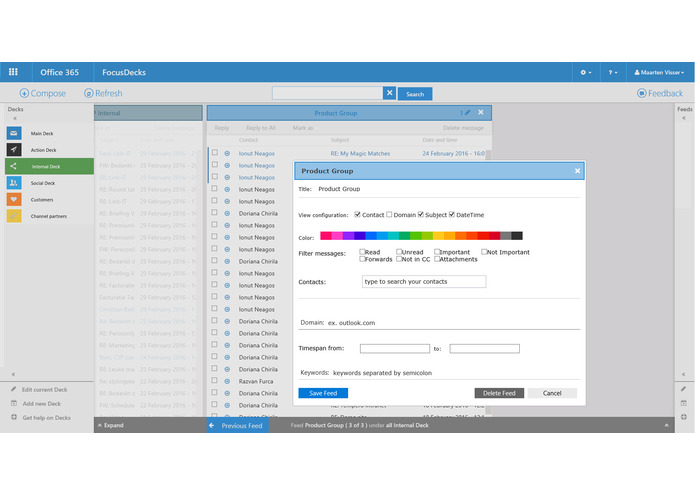Image resolution: width=695 pixels, height=494 pixels.
Task: Pick the black color swatch
Action: tap(517, 235)
